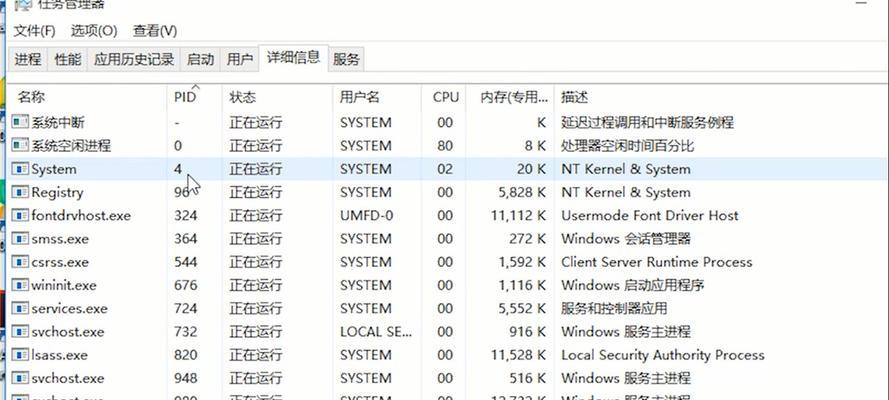
Task: Select the wininit.exe process name
Action: 64,285
